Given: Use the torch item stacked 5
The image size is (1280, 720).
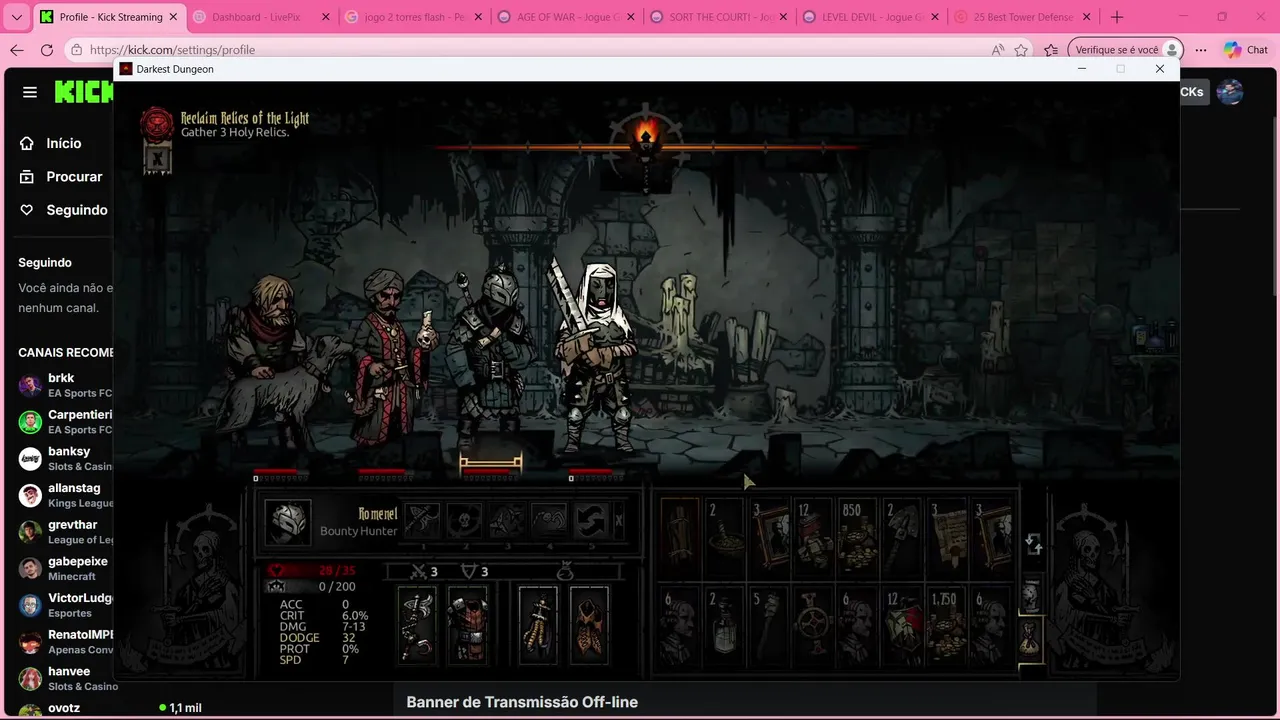Looking at the screenshot, I should coord(770,627).
